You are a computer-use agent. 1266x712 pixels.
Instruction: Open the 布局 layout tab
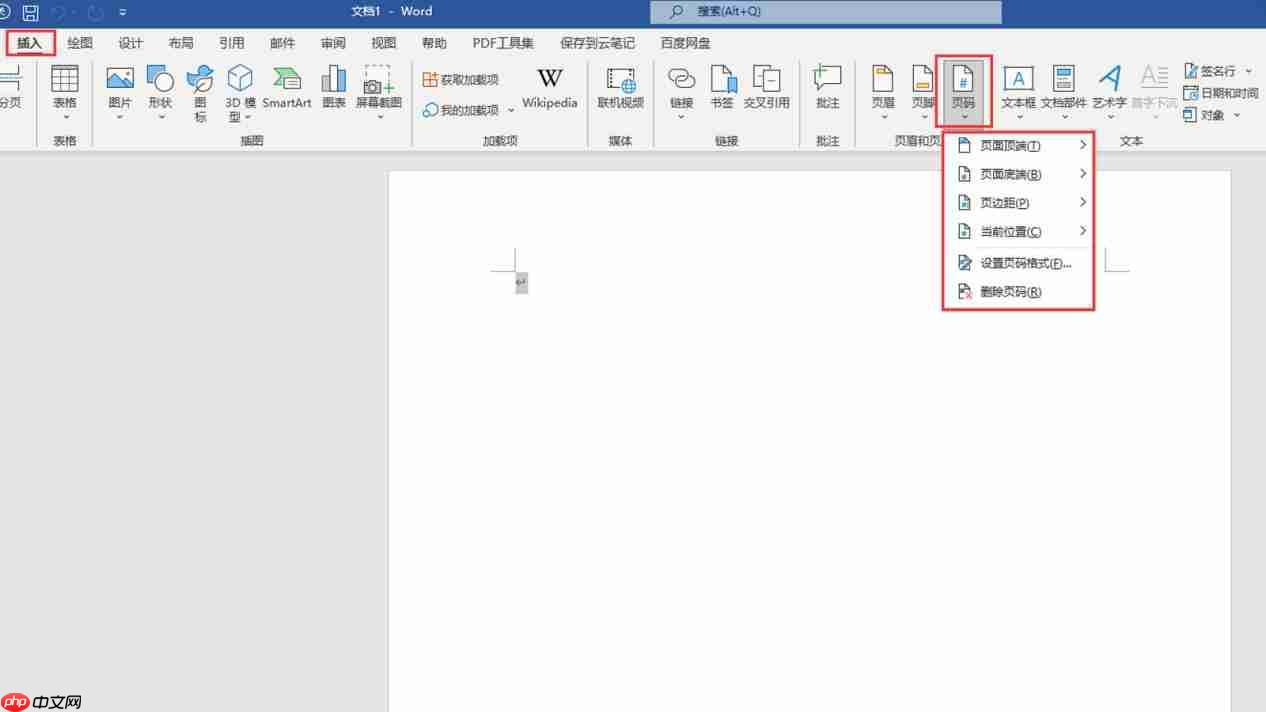point(181,43)
